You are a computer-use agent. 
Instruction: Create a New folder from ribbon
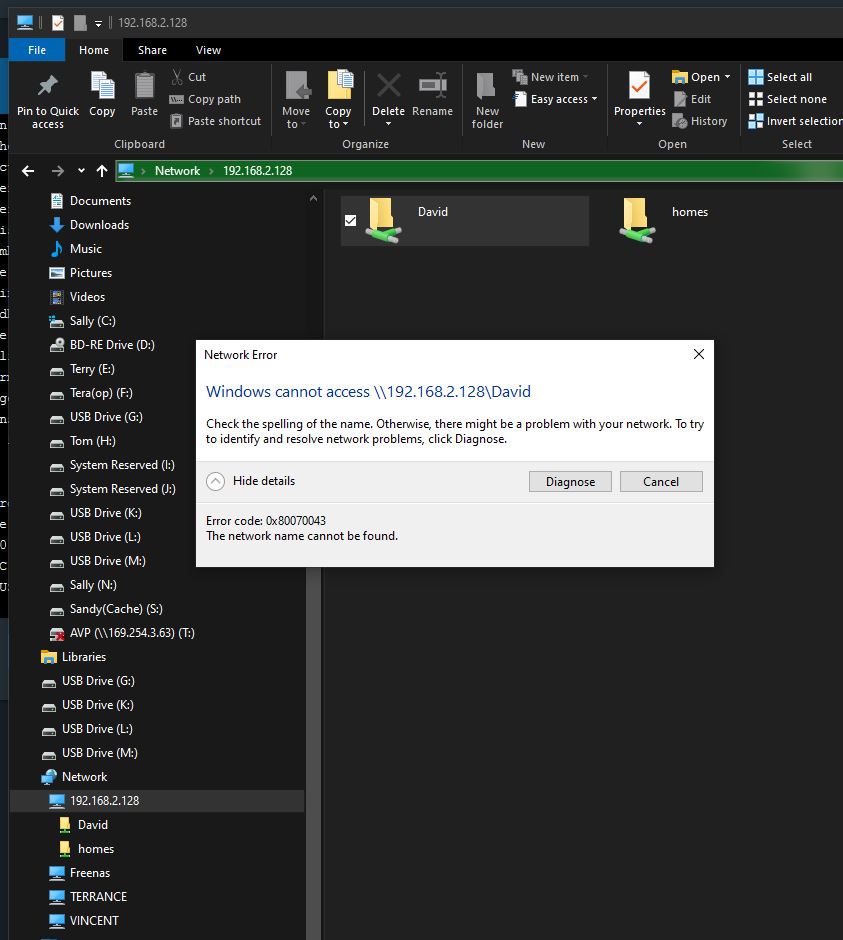click(x=487, y=101)
